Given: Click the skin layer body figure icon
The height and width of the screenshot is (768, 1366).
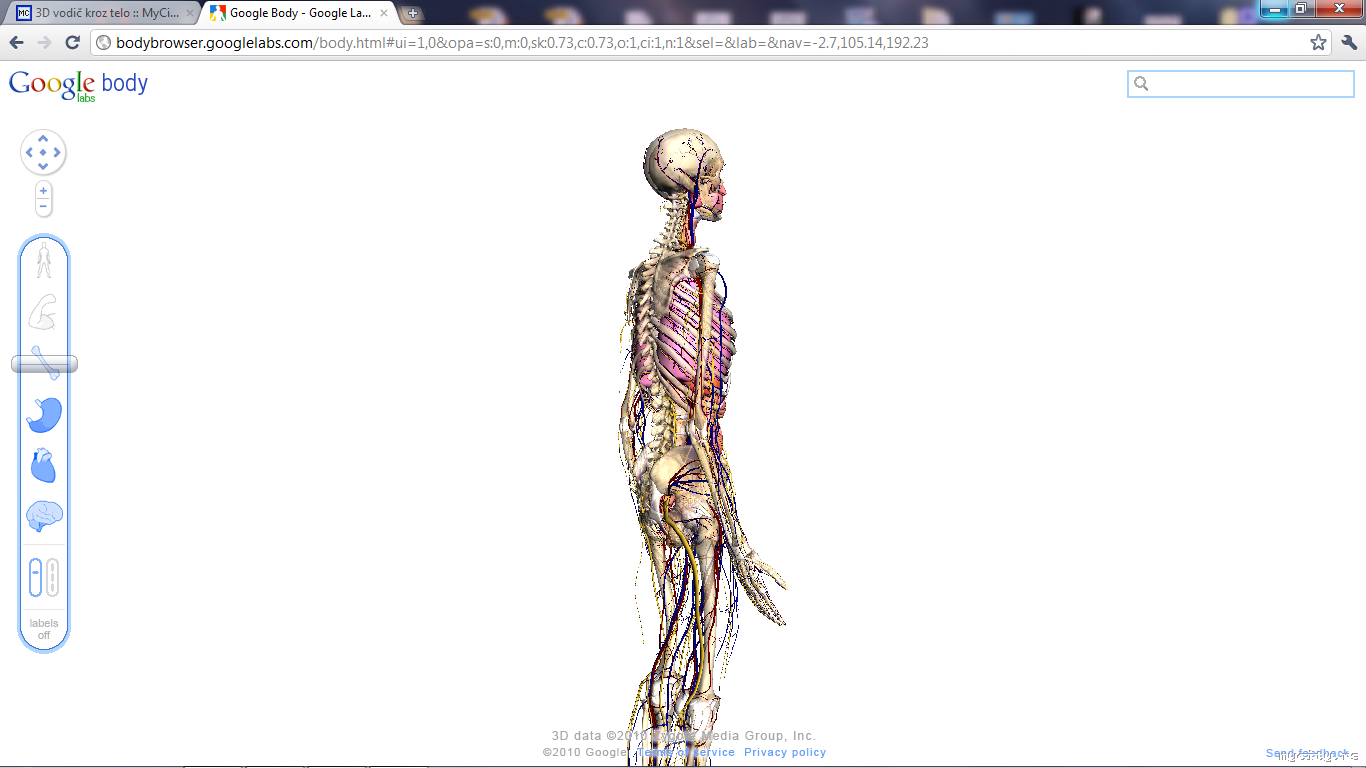Looking at the screenshot, I should [43, 261].
